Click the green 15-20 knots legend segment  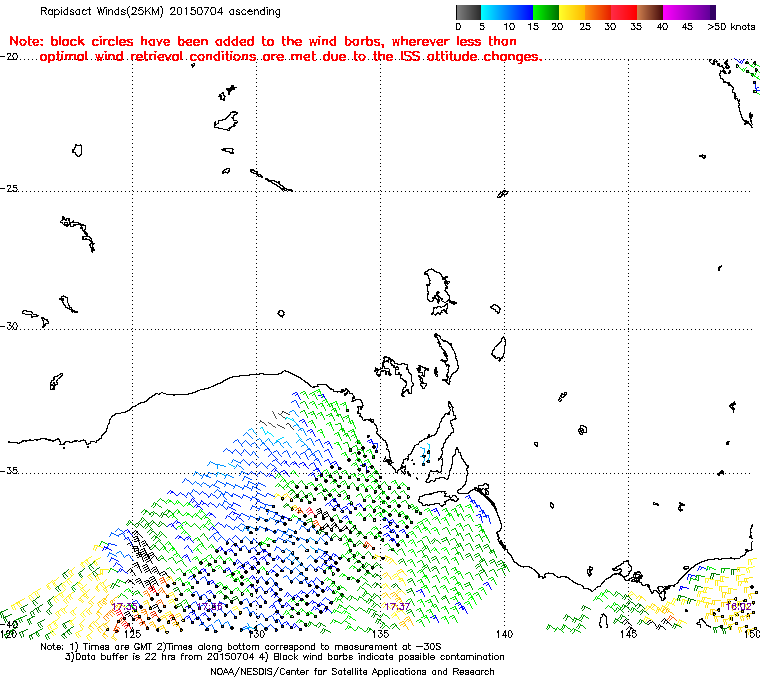546,12
